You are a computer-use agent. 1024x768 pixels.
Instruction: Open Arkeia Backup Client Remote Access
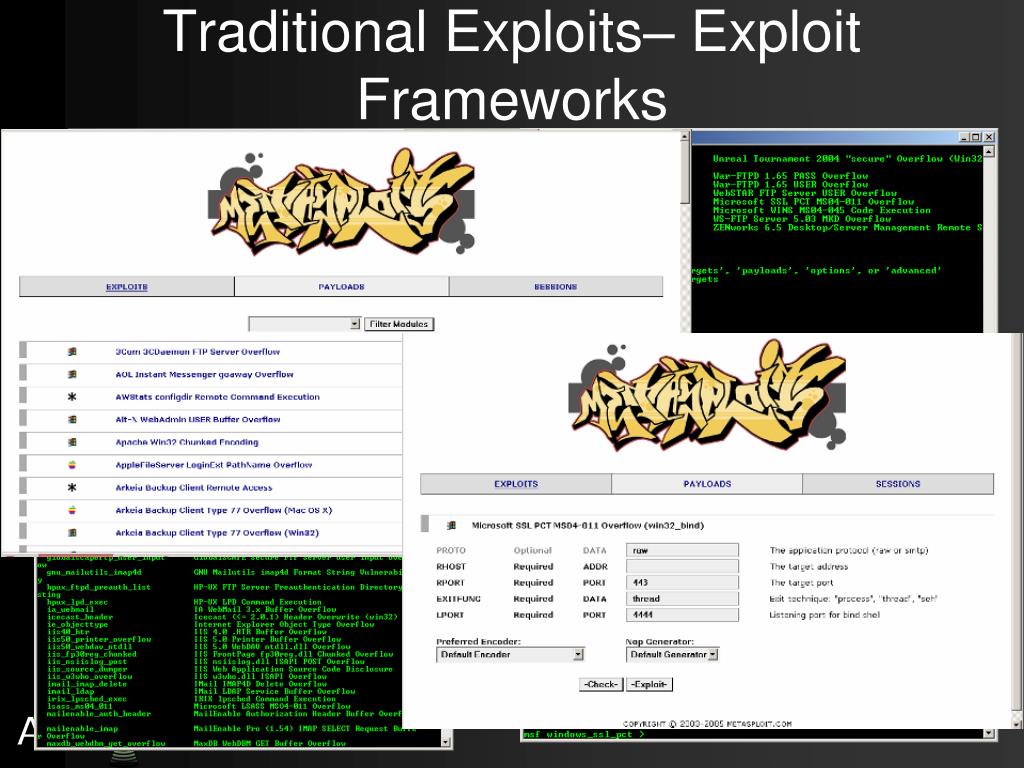(x=193, y=487)
